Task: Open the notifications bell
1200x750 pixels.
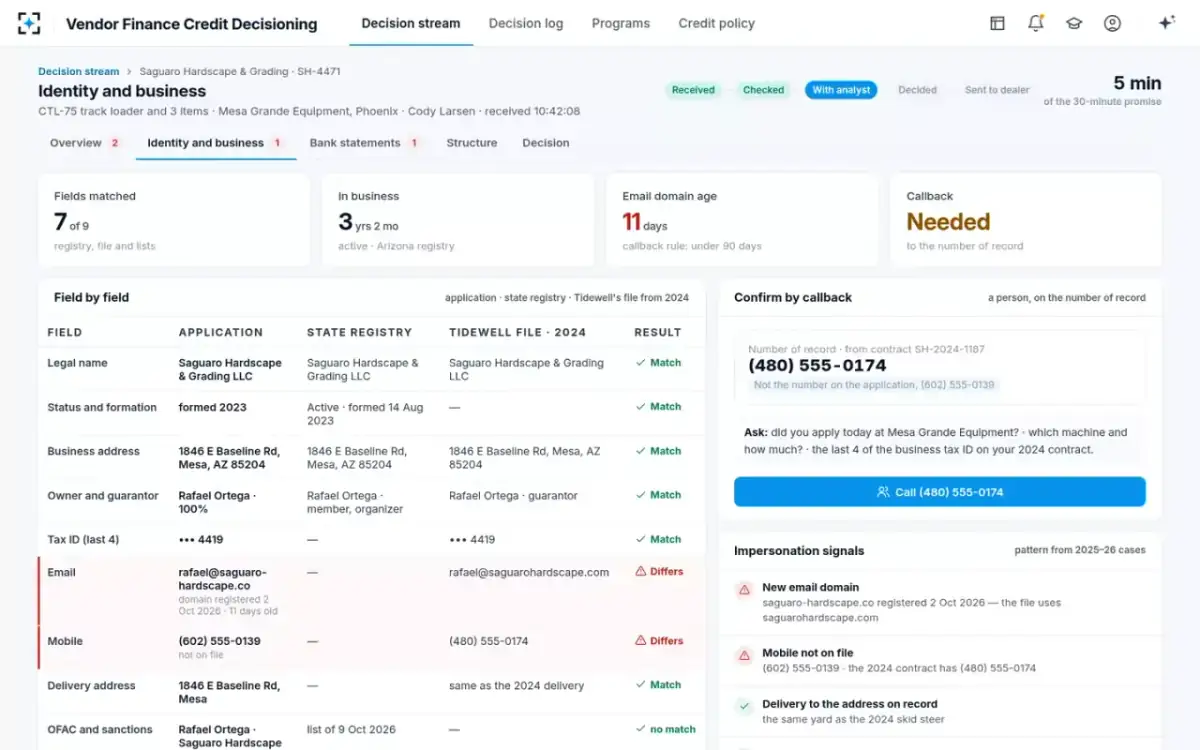Action: coord(1035,23)
